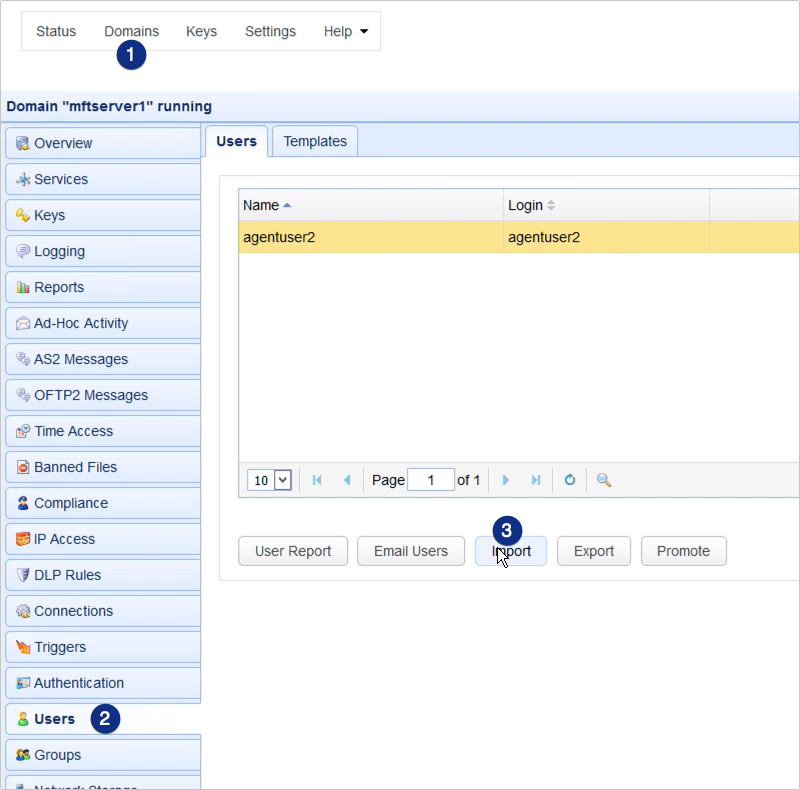Open the search magnifier in pagination bar

pos(602,480)
